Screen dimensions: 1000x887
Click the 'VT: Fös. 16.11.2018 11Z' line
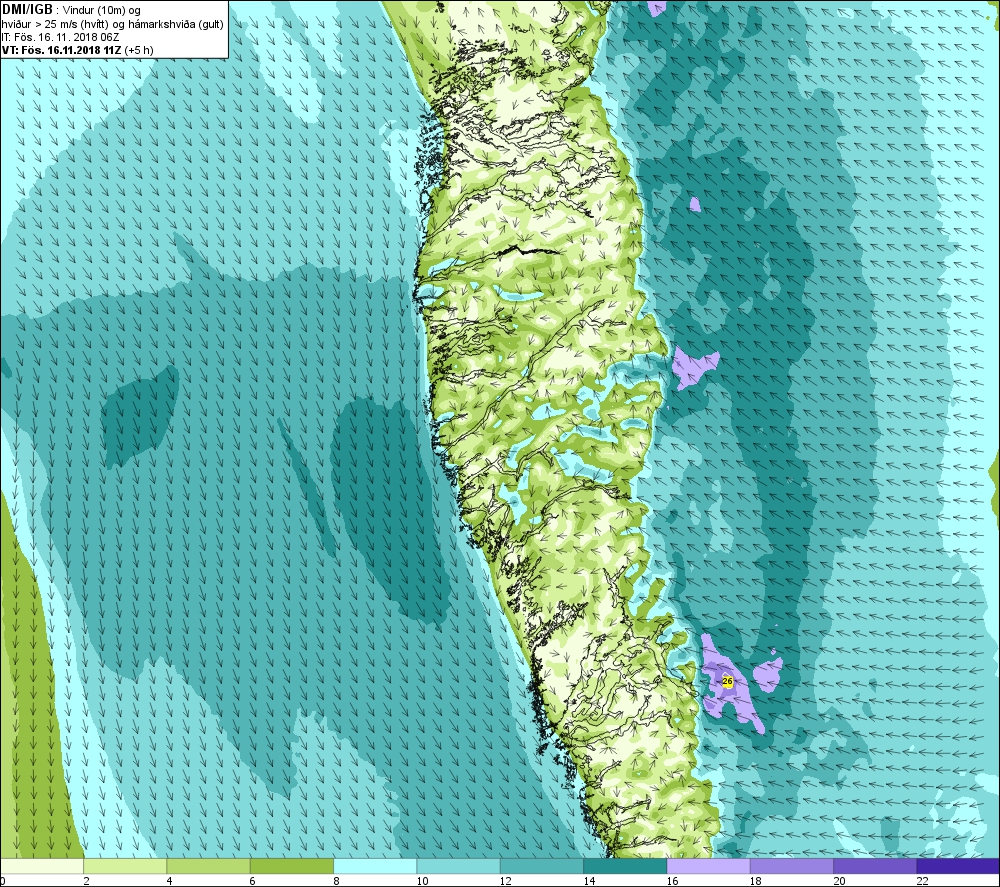[77, 50]
